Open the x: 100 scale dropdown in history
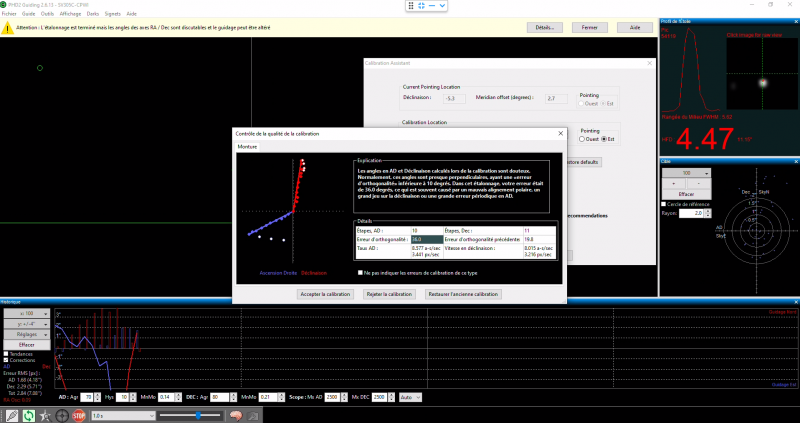 click(27, 313)
